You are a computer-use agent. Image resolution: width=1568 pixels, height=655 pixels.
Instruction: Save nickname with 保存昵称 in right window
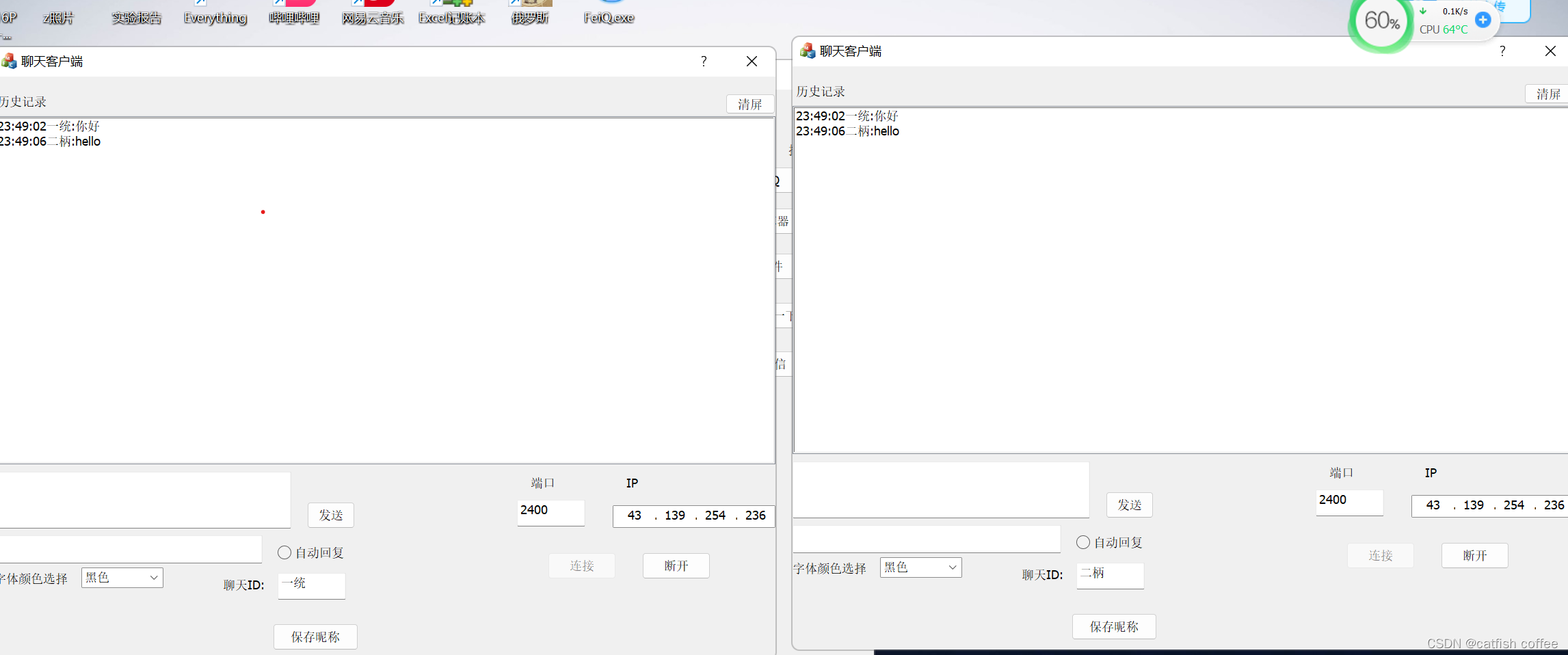coord(1114,626)
